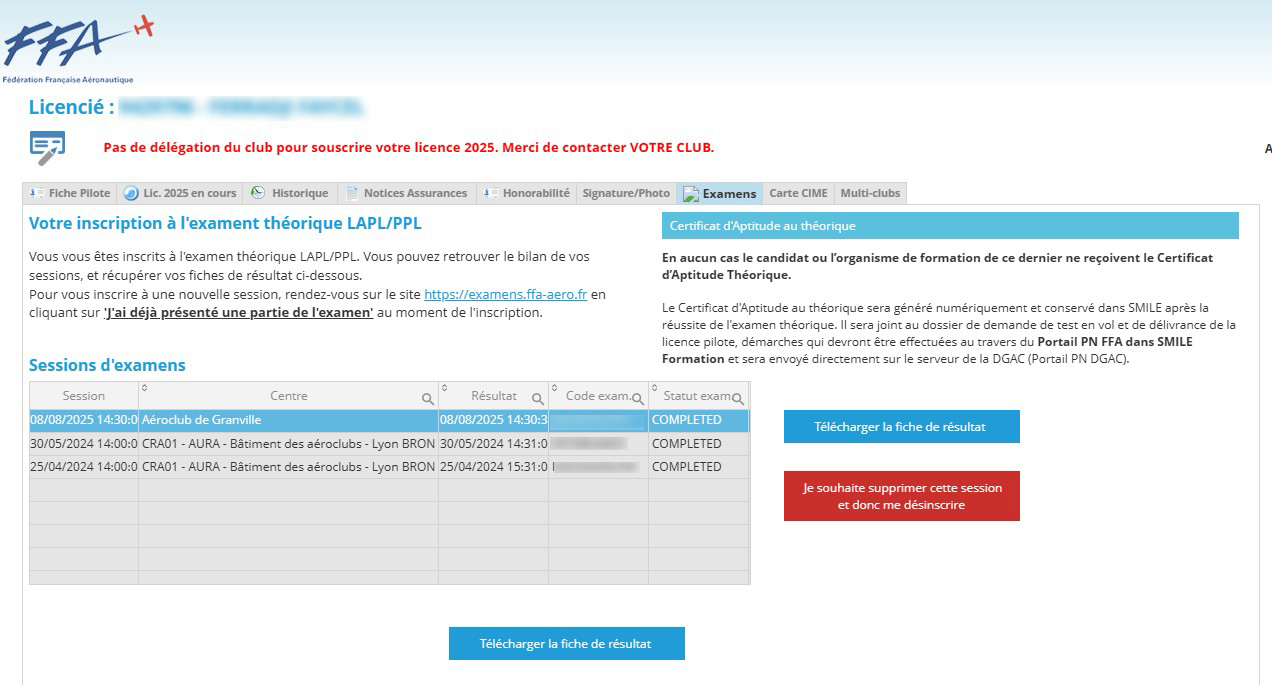1272x685 pixels.
Task: Click the delegation notice icon beside the red warning
Action: tap(47, 147)
